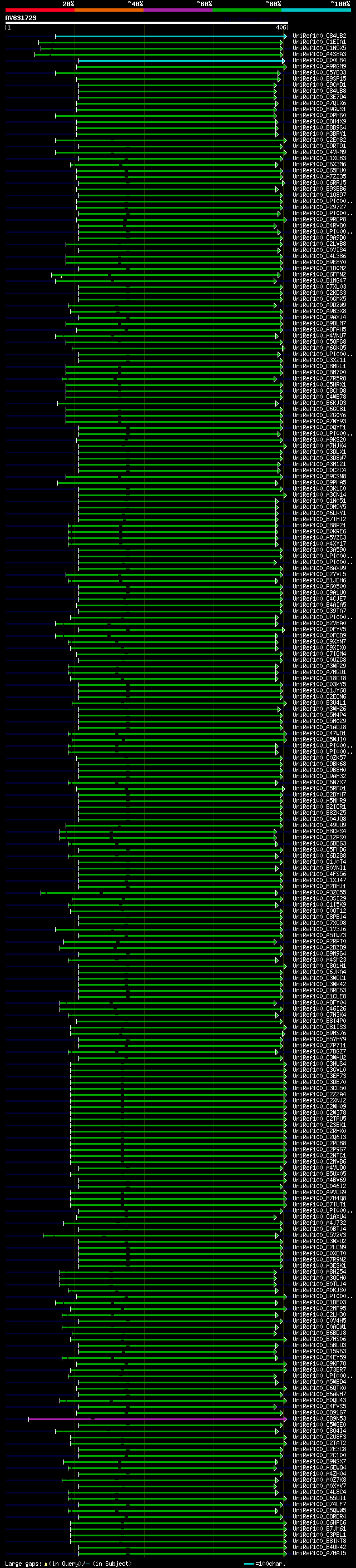Select the UniRef100_Q3E704 label
The width and height of the screenshot is (356, 1568).
pyautogui.click(x=319, y=97)
